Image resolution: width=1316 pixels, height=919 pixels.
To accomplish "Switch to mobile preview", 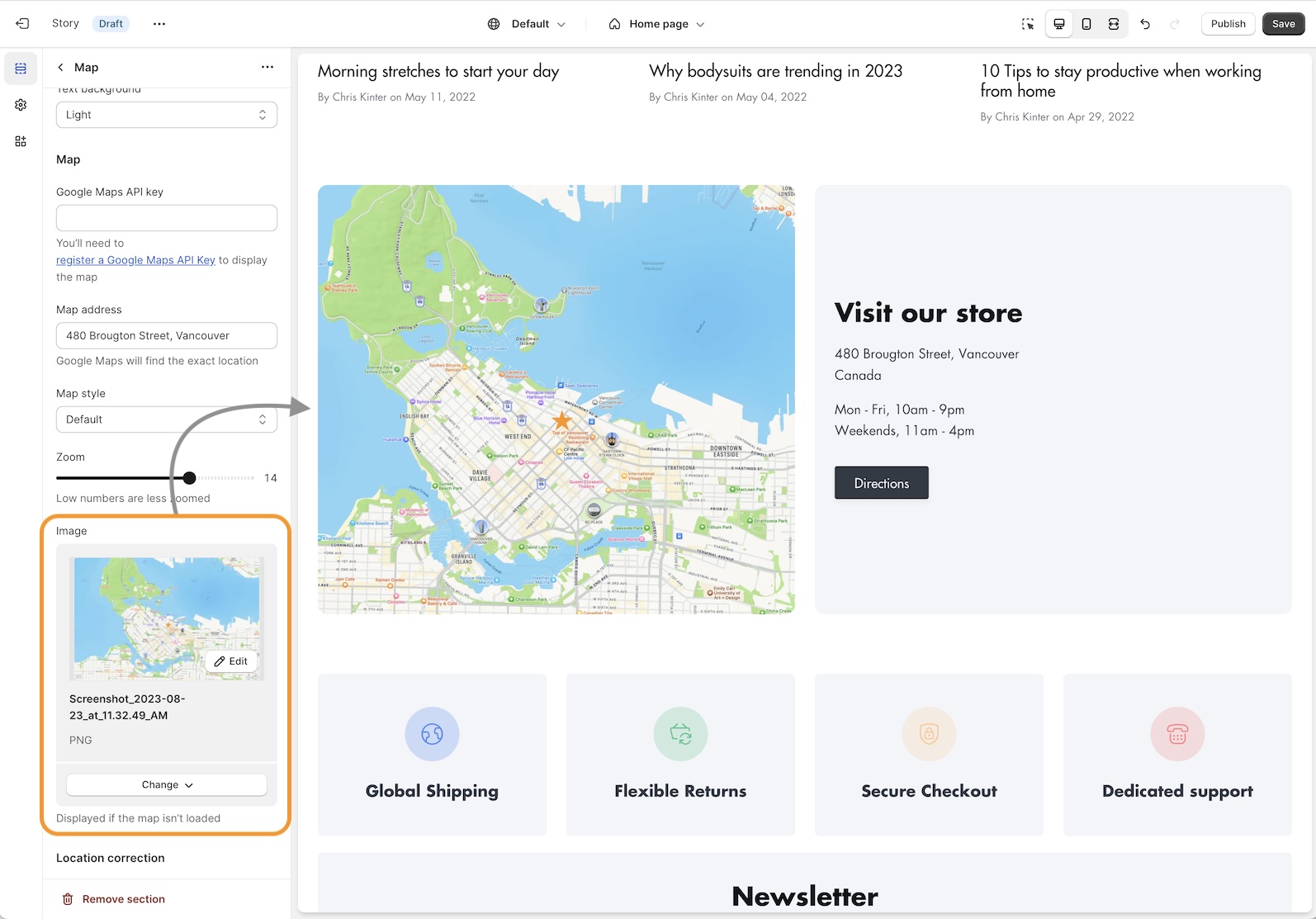I will 1086,24.
